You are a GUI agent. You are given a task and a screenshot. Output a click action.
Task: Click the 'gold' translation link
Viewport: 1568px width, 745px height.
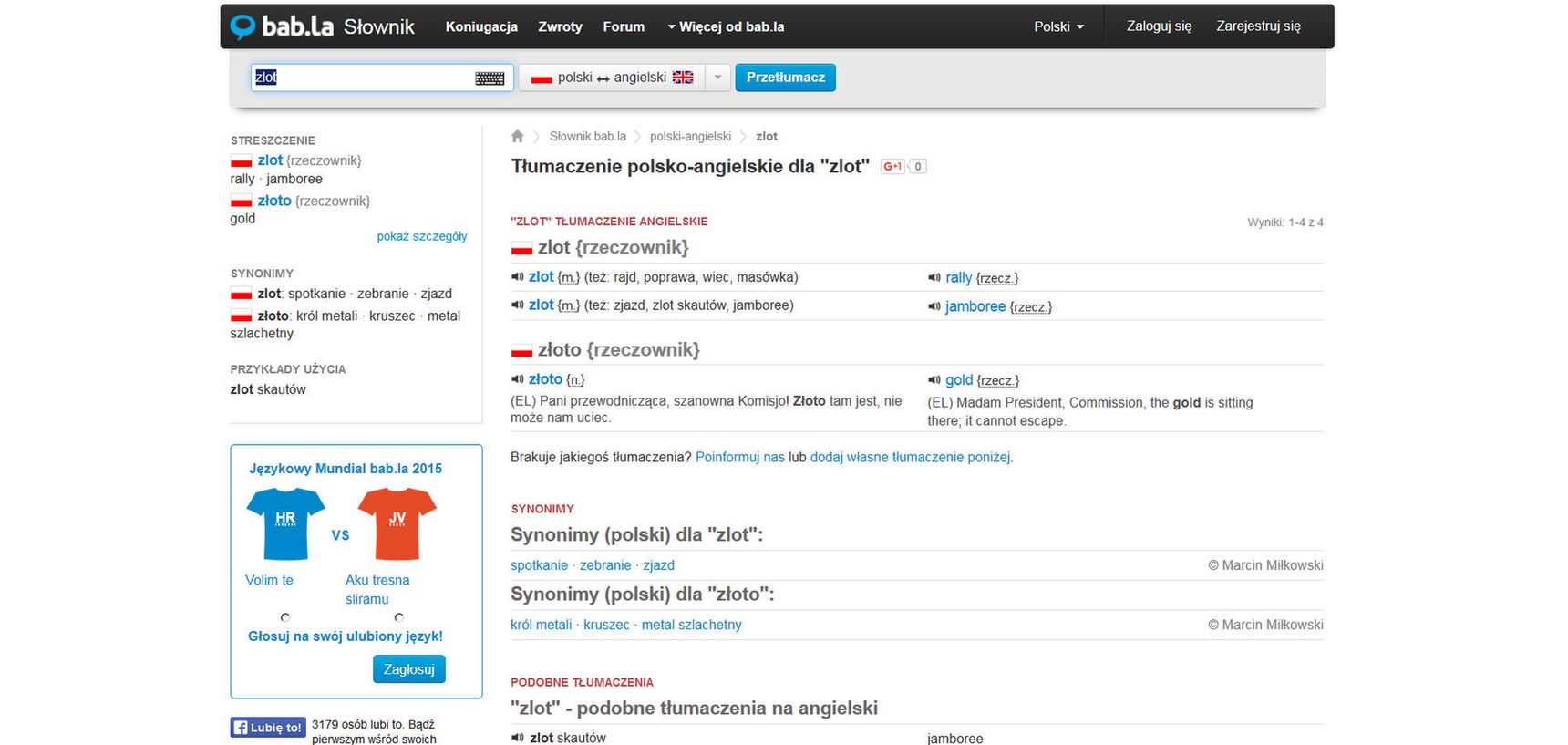click(959, 380)
